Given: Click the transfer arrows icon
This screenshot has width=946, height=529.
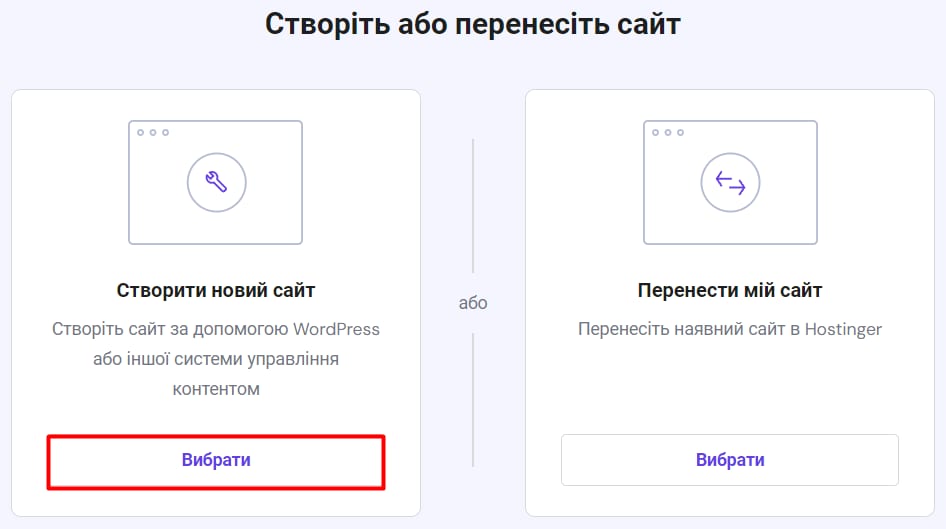Looking at the screenshot, I should 730,181.
